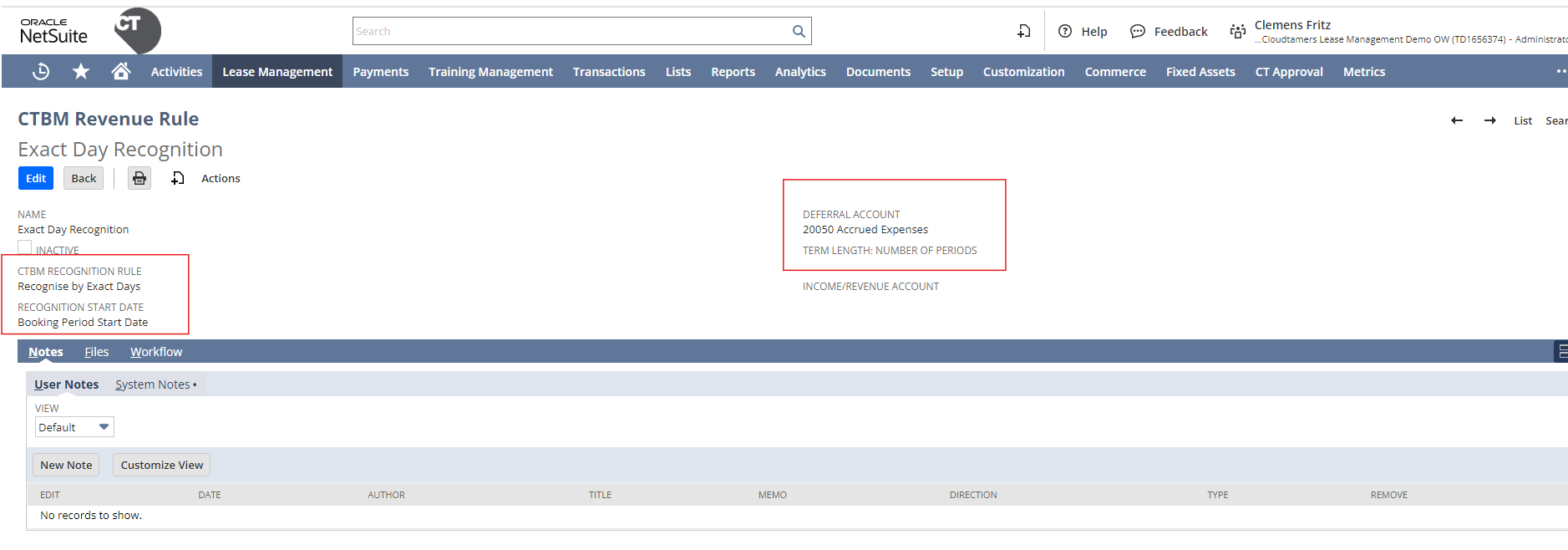Click the Clemens Fritz user name
Viewport: 1568px width, 550px height.
click(x=1292, y=25)
